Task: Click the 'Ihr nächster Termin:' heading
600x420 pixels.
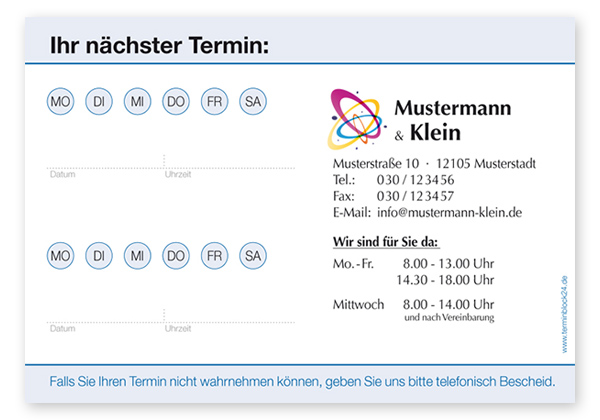Action: 159,47
